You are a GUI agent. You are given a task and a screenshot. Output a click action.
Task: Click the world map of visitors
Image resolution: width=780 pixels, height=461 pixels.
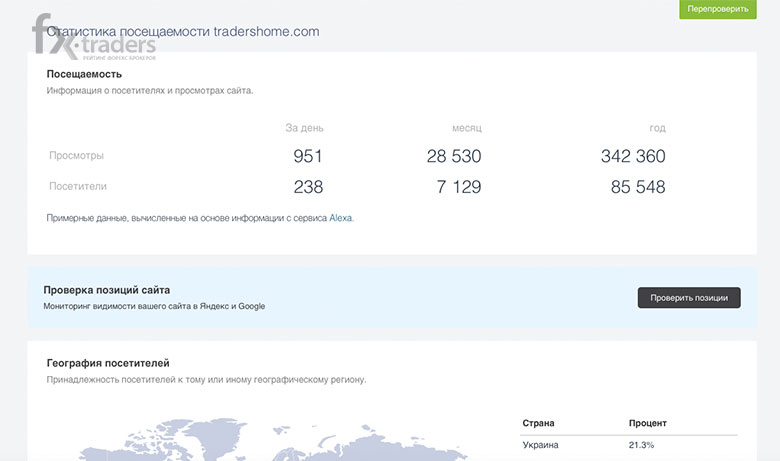273,439
